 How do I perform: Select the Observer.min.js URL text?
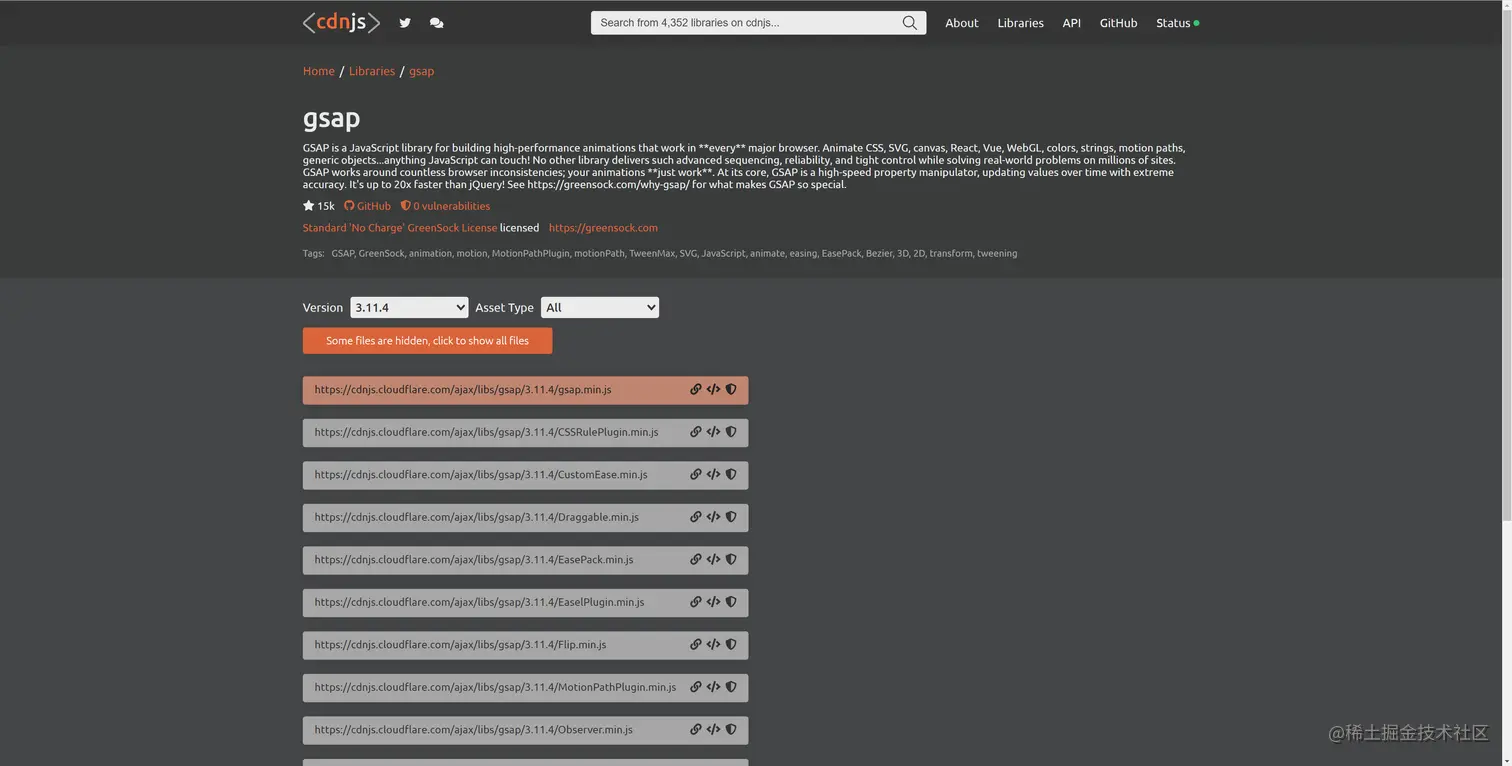pyautogui.click(x=473, y=730)
